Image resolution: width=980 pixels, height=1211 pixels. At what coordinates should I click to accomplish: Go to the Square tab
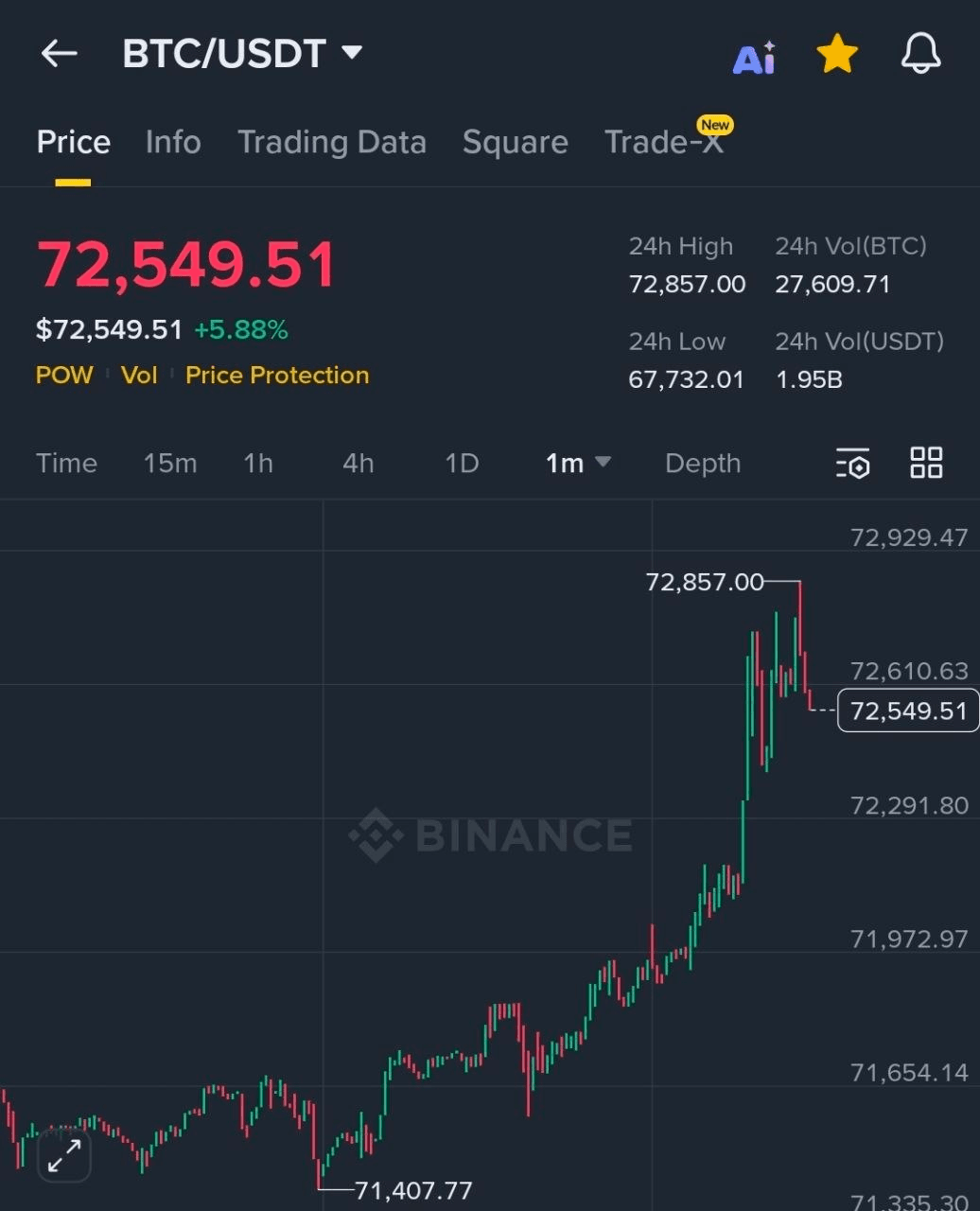[516, 142]
